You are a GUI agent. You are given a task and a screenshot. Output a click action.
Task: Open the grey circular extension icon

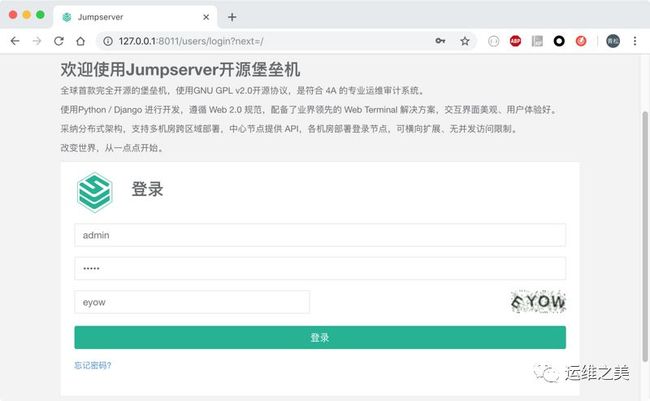coord(493,41)
